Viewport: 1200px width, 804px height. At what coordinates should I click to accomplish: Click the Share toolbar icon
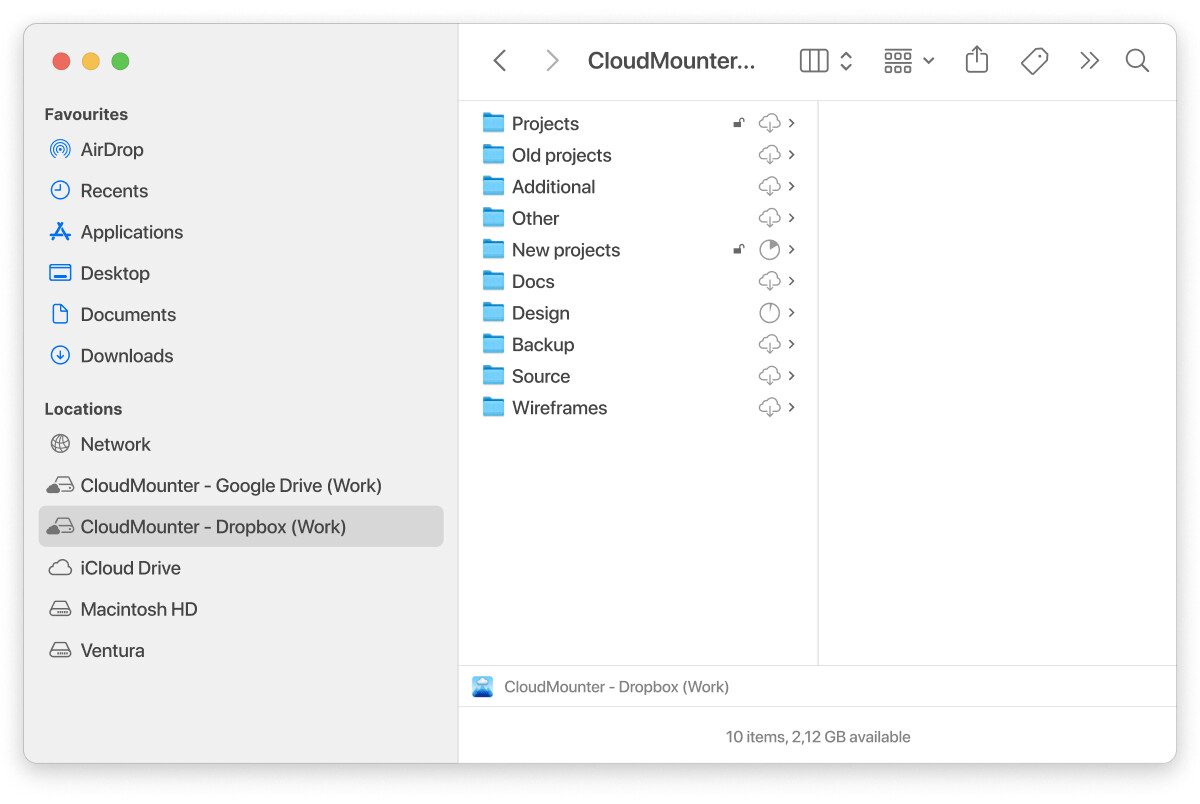pyautogui.click(x=976, y=61)
